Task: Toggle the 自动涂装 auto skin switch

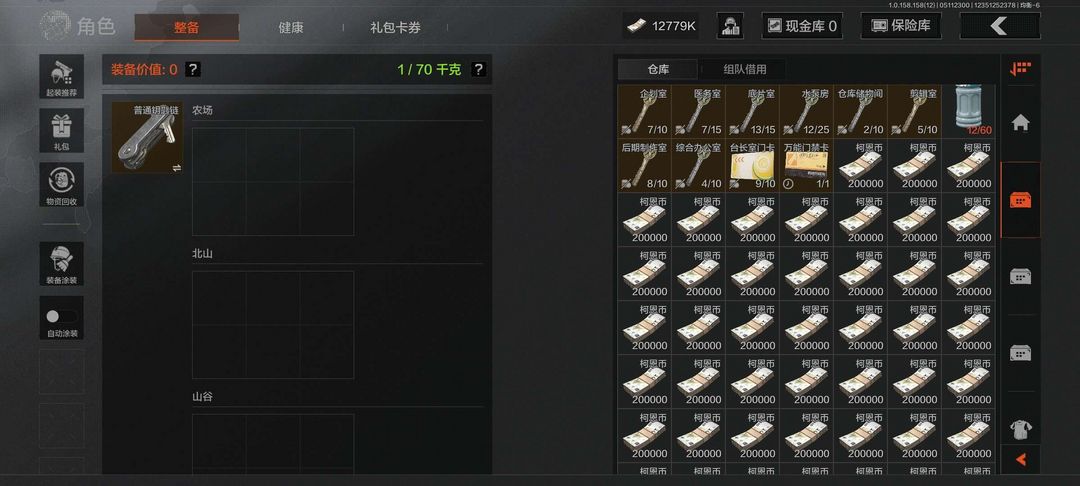Action: 61,317
